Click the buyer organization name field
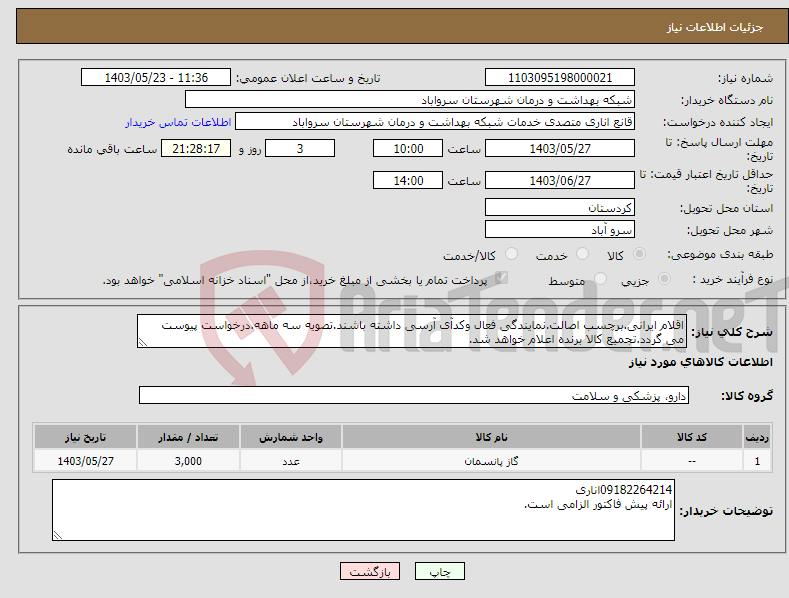This screenshot has height=598, width=789. tap(410, 100)
